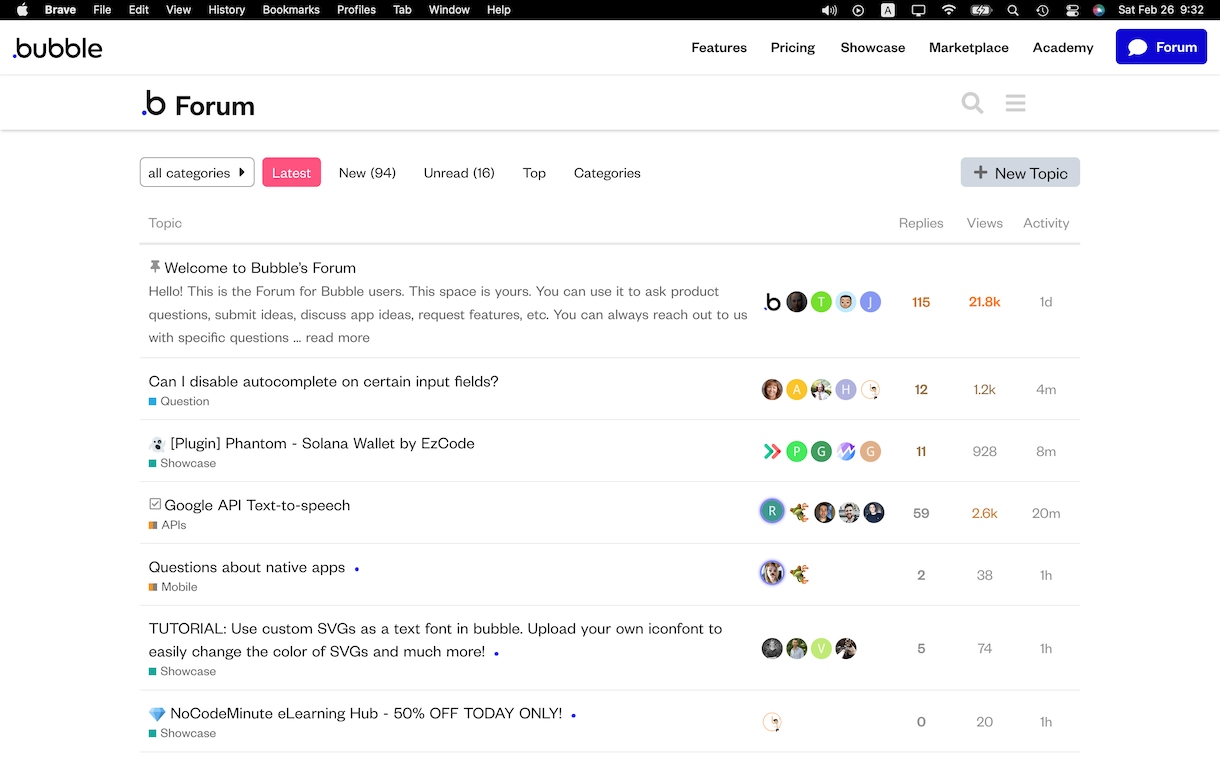Open the Profiles menu in the menu bar

tap(356, 10)
